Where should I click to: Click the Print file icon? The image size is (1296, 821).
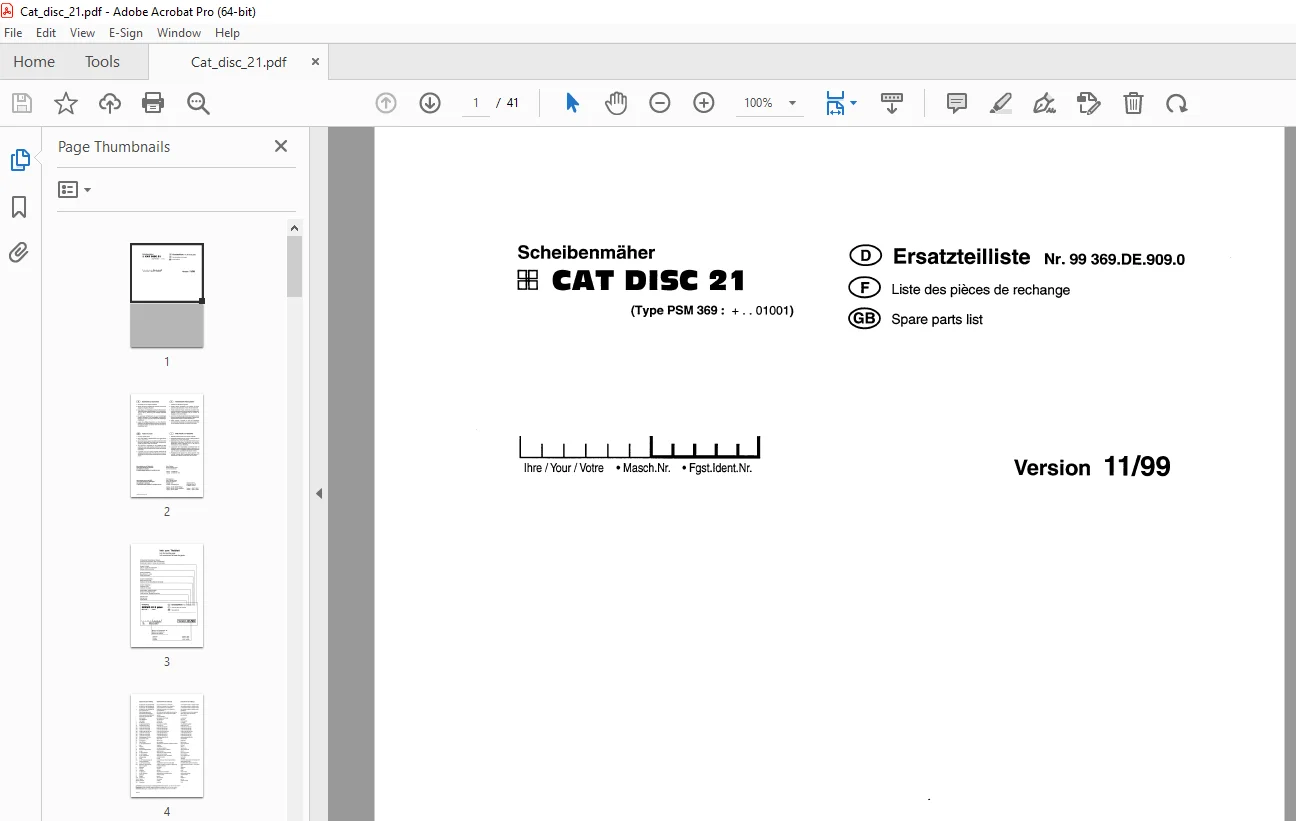pyautogui.click(x=153, y=103)
